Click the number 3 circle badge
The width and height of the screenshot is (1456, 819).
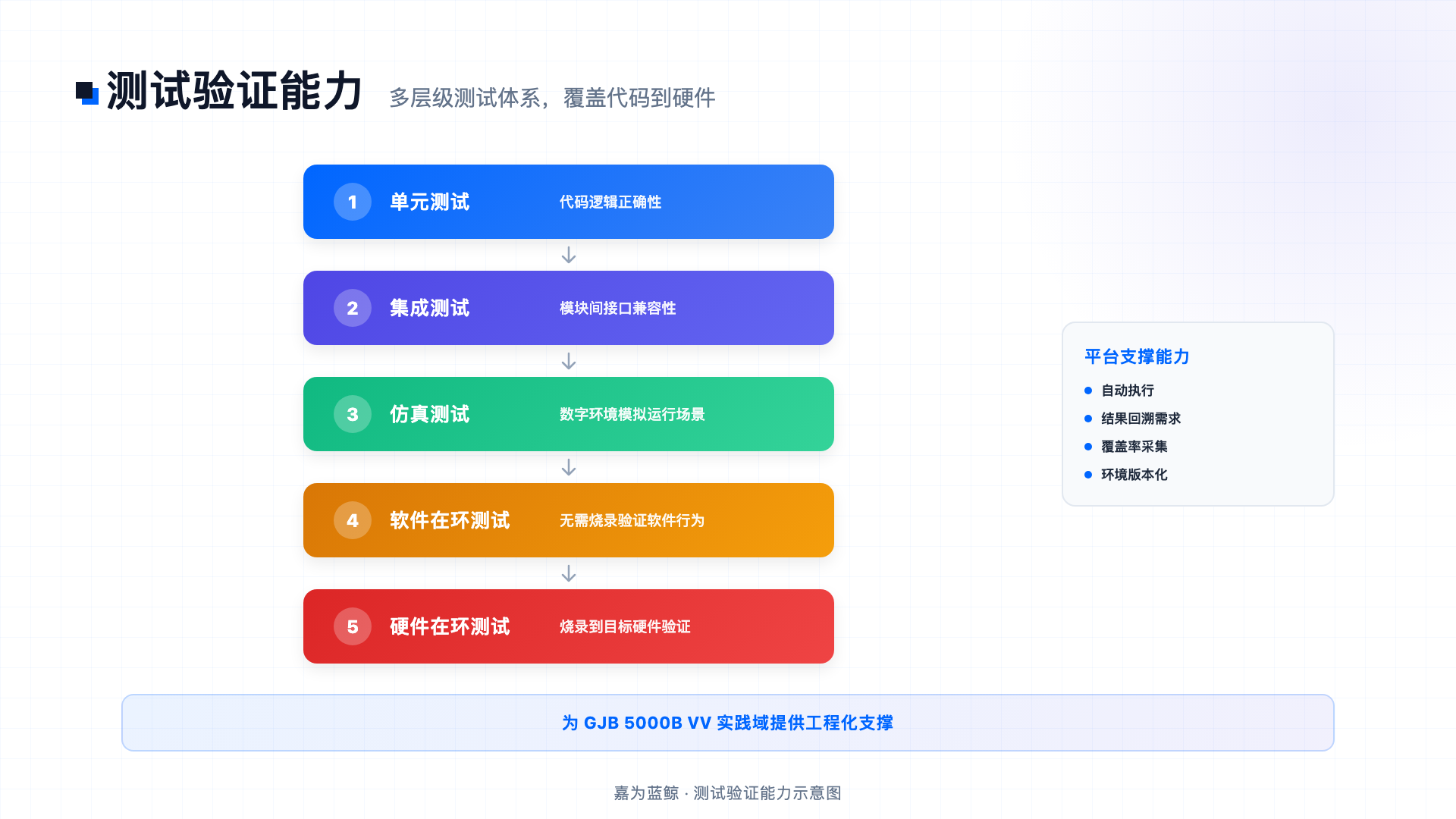pos(353,414)
